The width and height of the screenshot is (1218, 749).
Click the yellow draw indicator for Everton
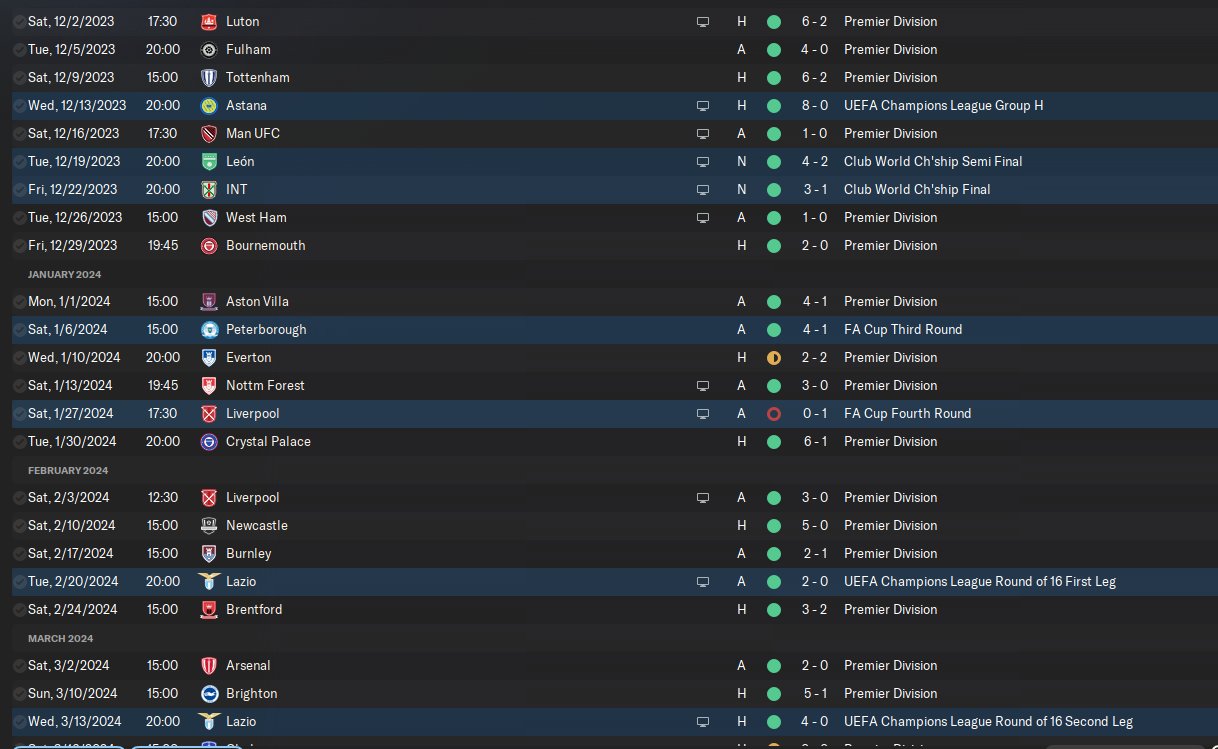tap(773, 357)
